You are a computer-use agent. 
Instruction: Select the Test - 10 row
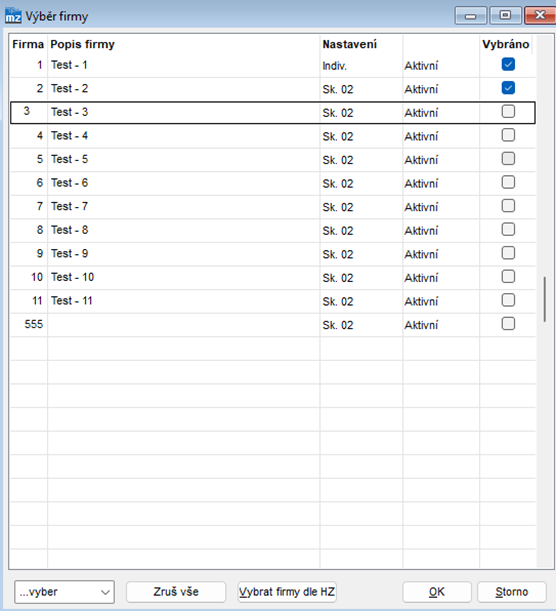(x=273, y=277)
